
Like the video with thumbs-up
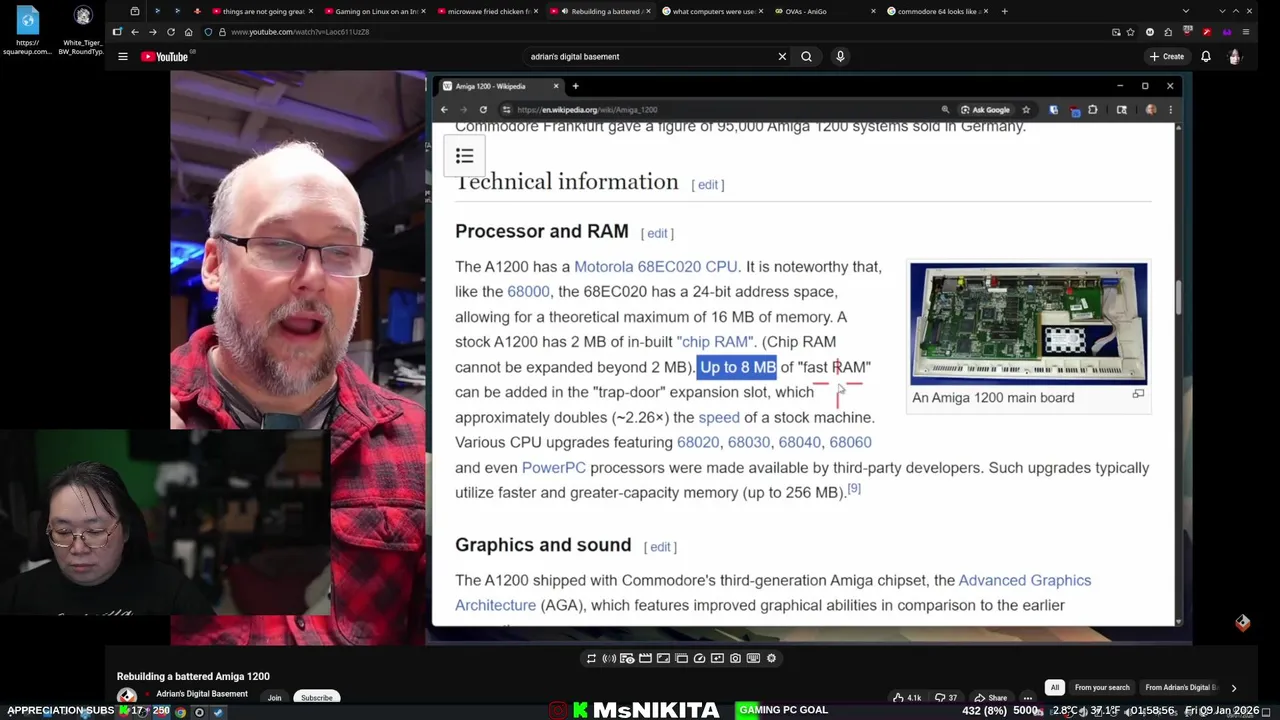tap(907, 697)
